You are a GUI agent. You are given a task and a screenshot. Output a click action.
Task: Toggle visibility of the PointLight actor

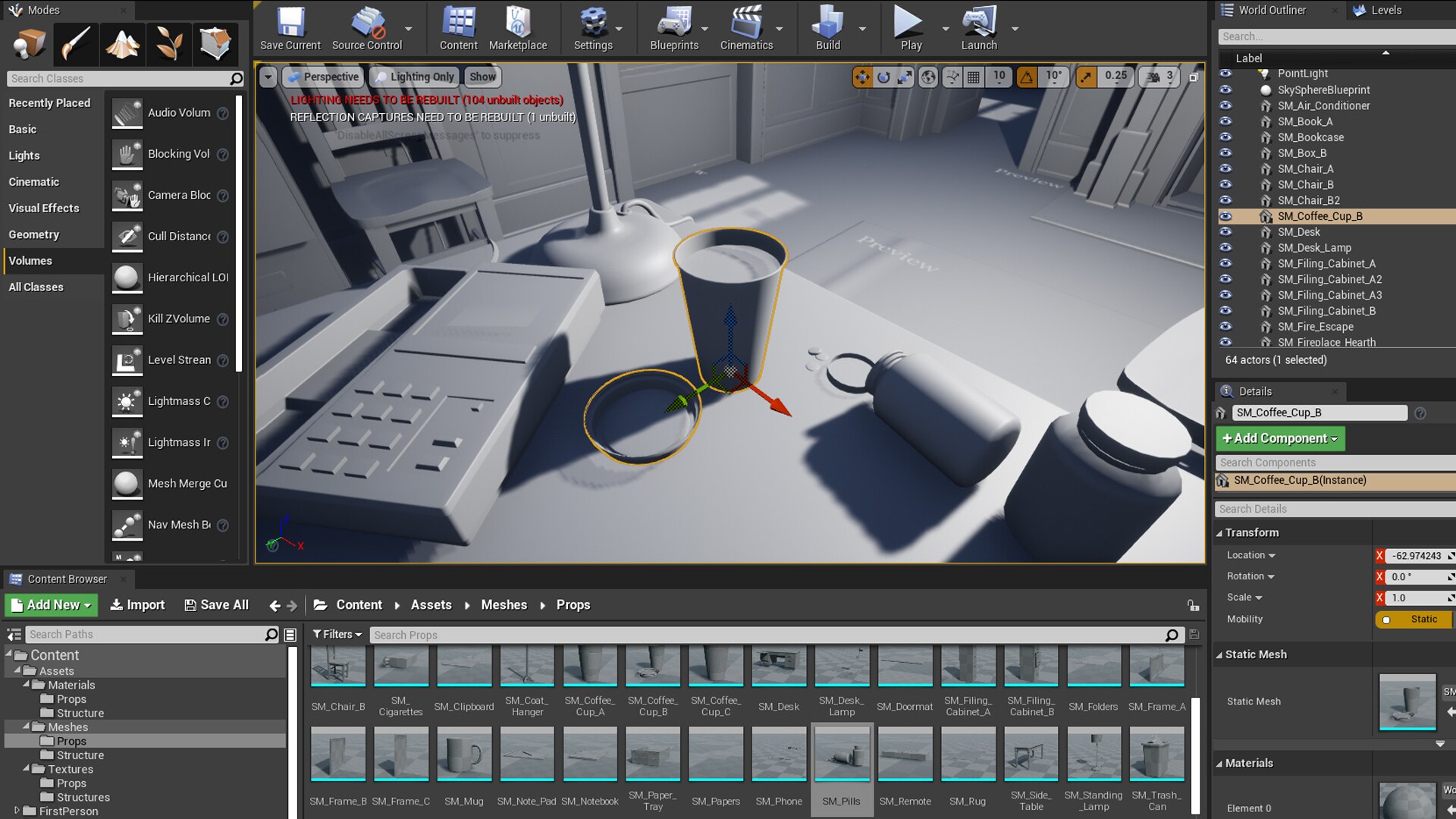click(1227, 74)
